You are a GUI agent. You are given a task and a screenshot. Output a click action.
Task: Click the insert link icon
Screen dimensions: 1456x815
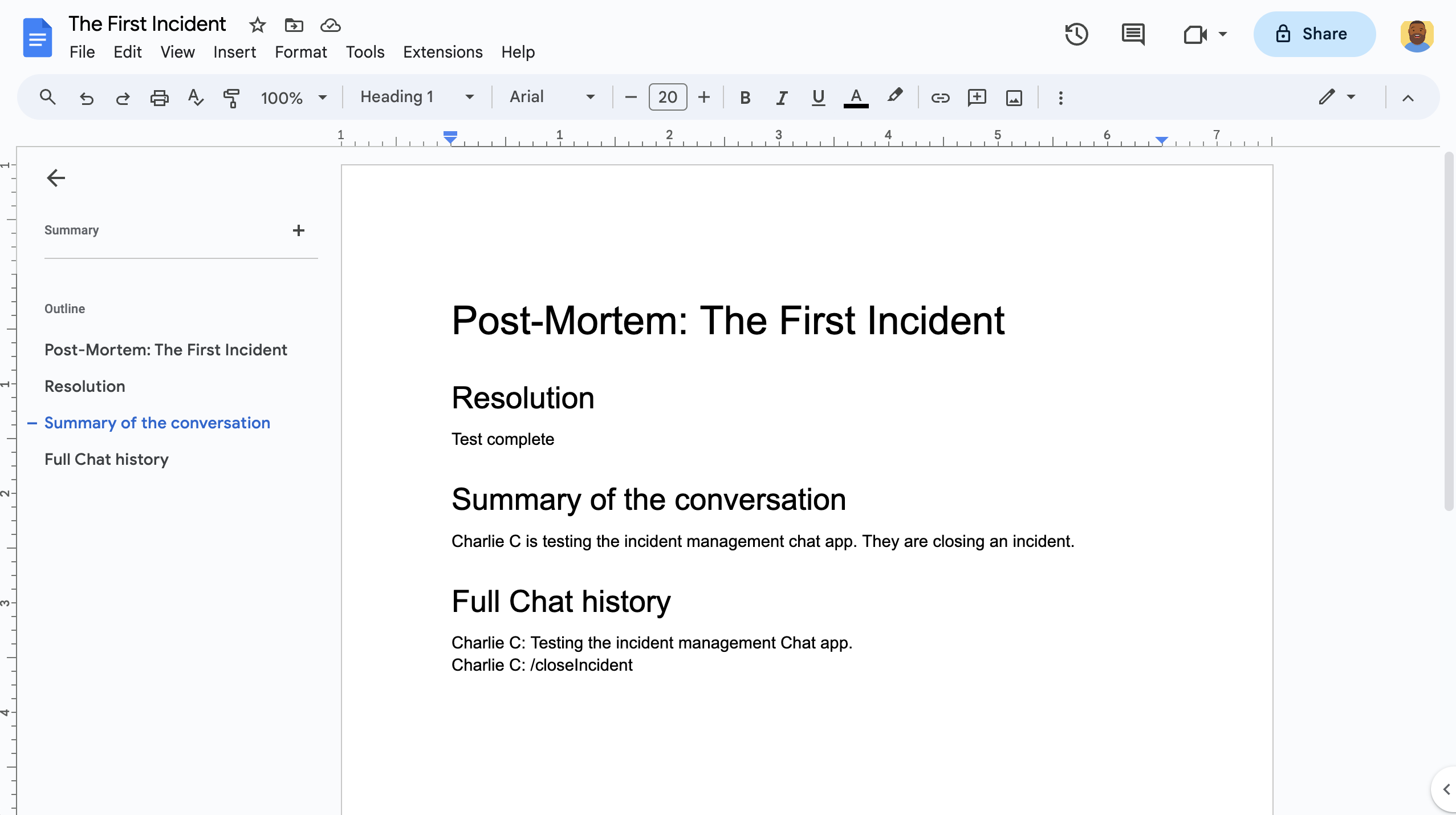[x=939, y=97]
